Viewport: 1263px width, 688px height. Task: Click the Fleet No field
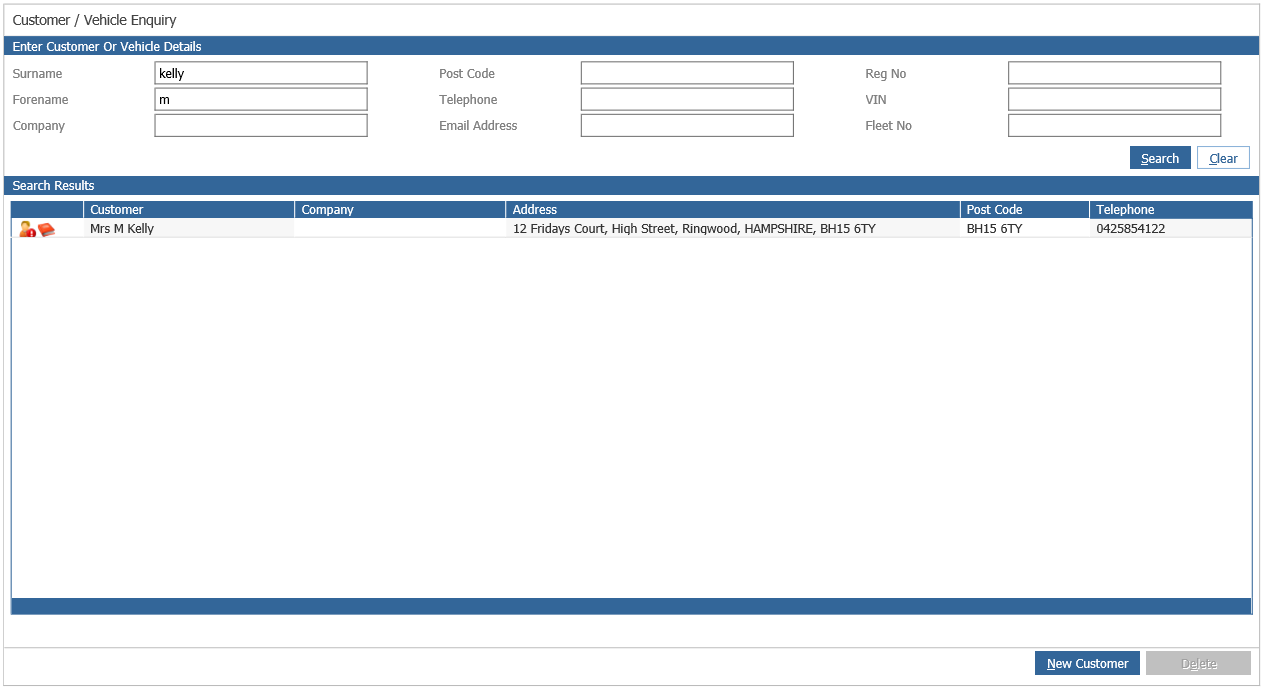tap(1114, 124)
